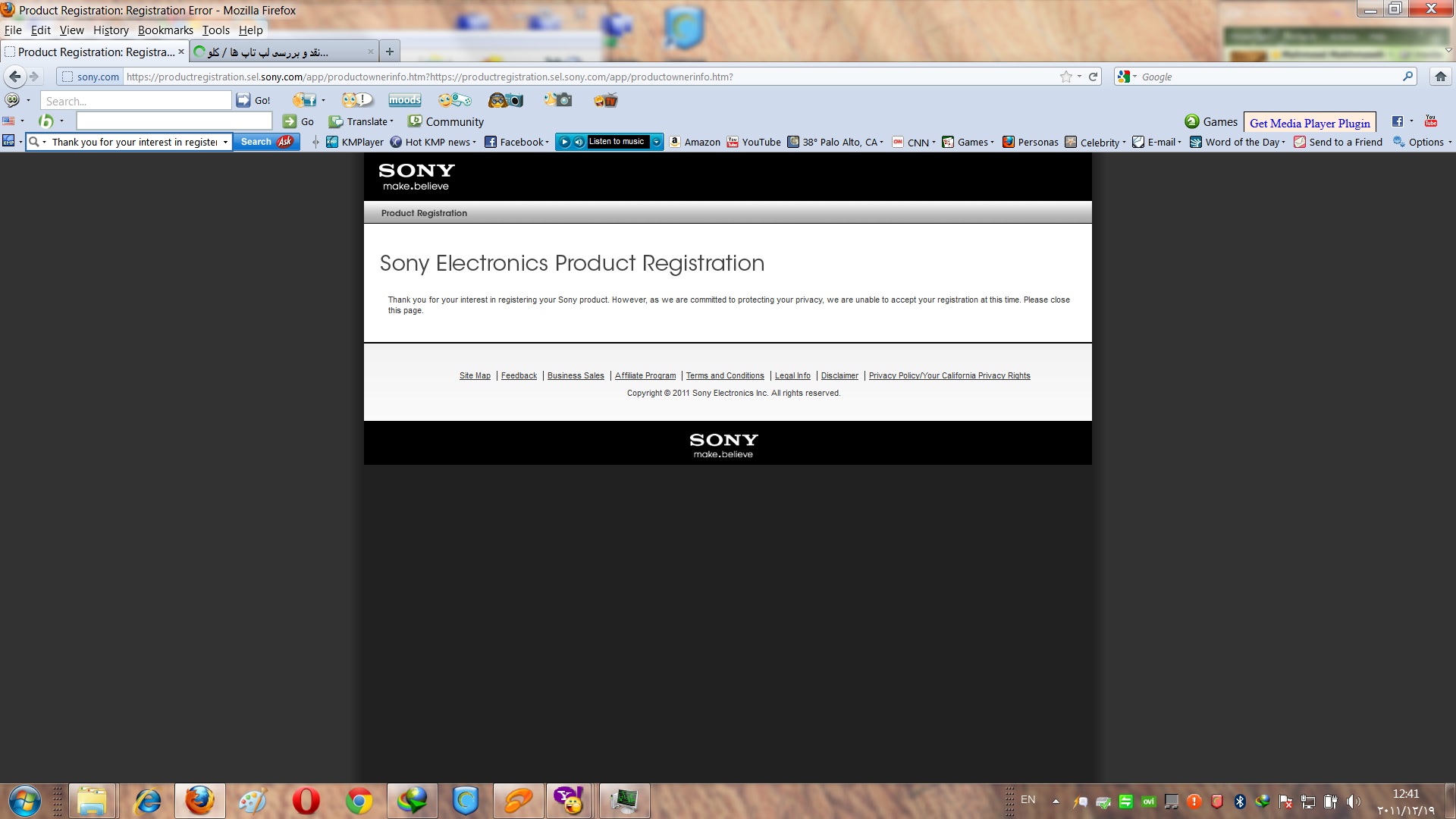Click the Get Media Player Plugin link
The height and width of the screenshot is (819, 1456).
tap(1310, 123)
